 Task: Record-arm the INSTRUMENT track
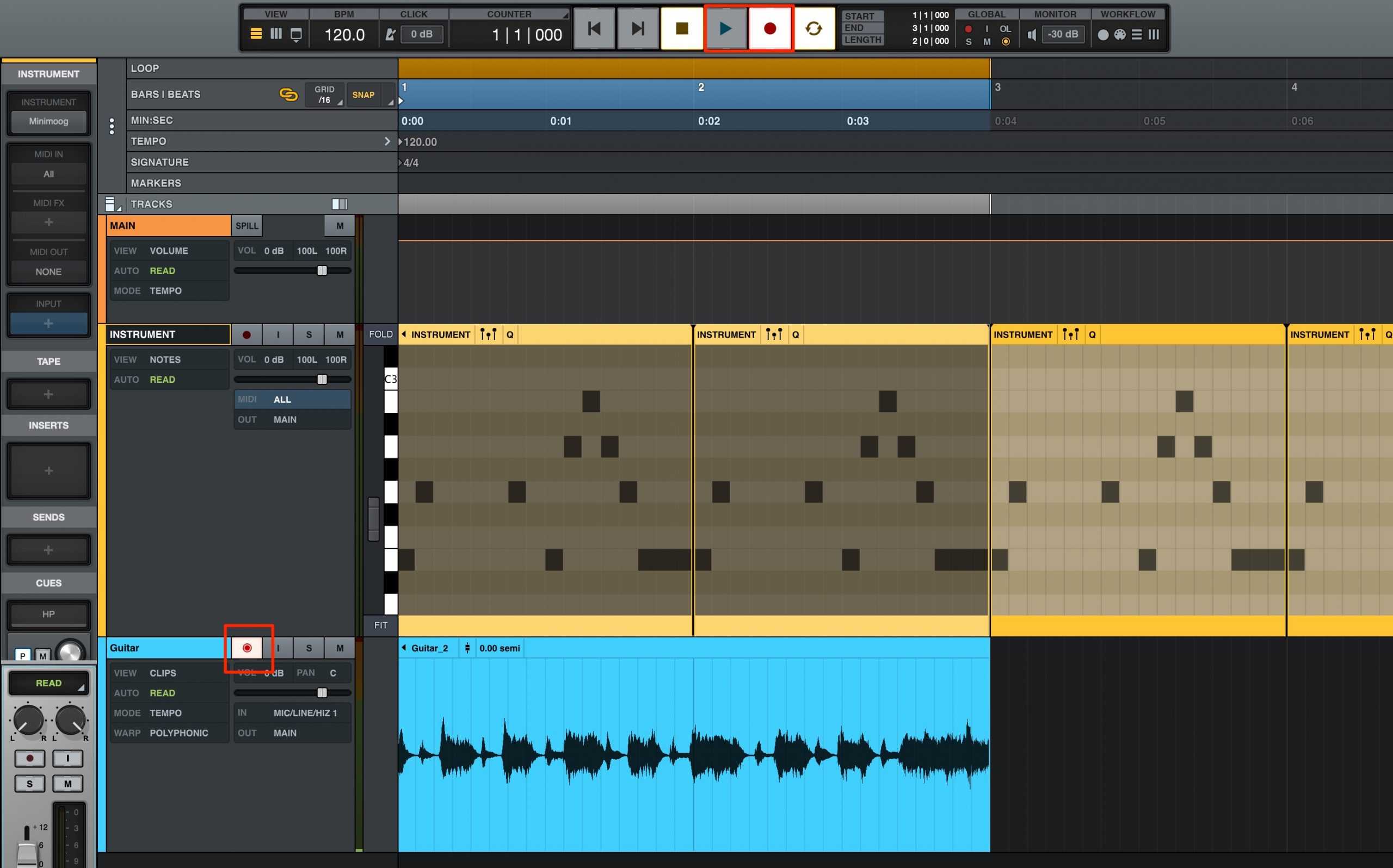(246, 334)
